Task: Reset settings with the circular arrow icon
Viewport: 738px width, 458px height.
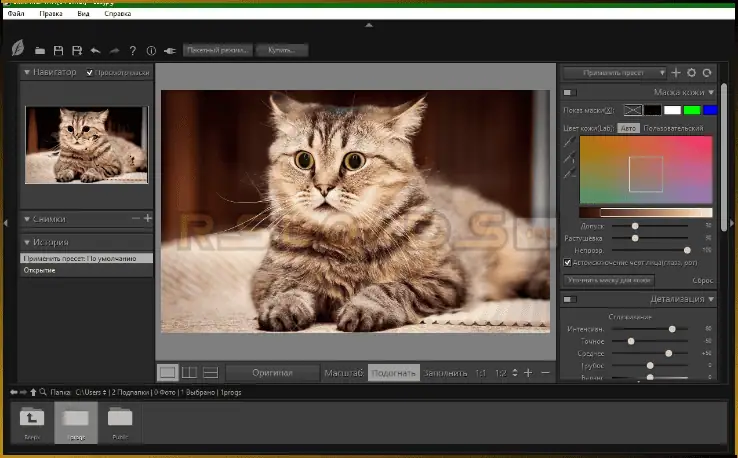Action: click(707, 72)
